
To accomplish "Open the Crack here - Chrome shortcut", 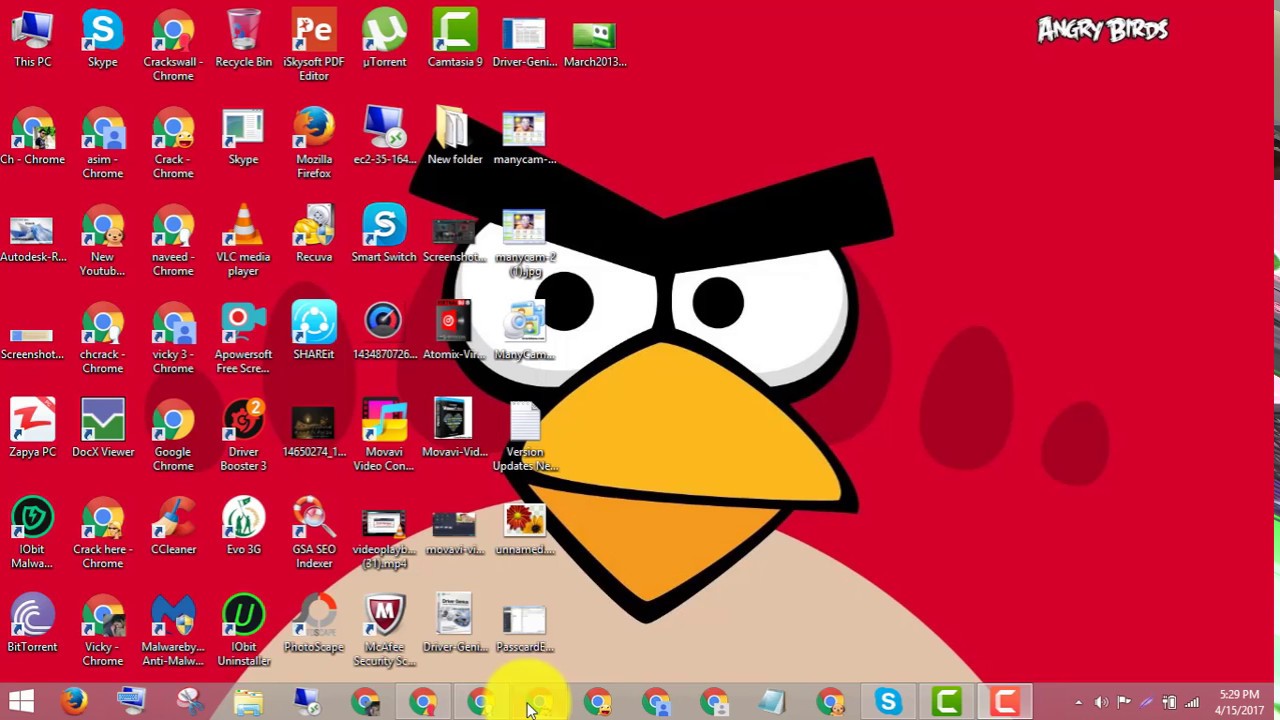I will 102,533.
